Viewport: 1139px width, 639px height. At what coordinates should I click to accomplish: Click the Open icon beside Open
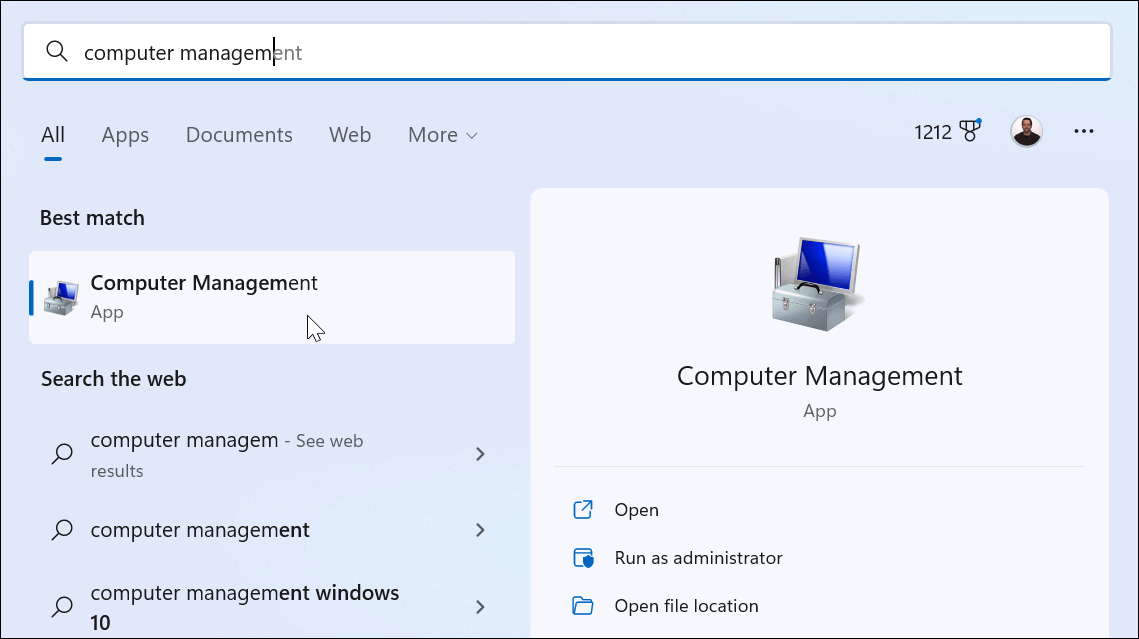pyautogui.click(x=583, y=510)
